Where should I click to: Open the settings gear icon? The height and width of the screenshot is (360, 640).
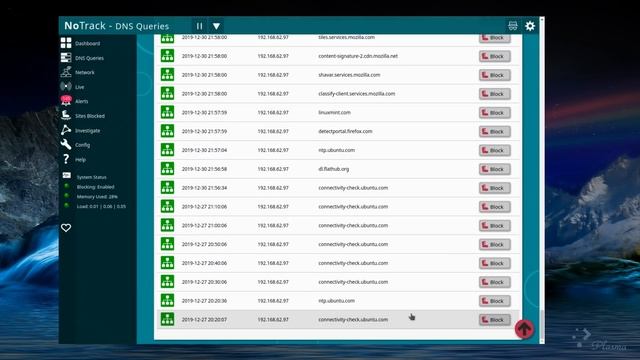(x=530, y=26)
